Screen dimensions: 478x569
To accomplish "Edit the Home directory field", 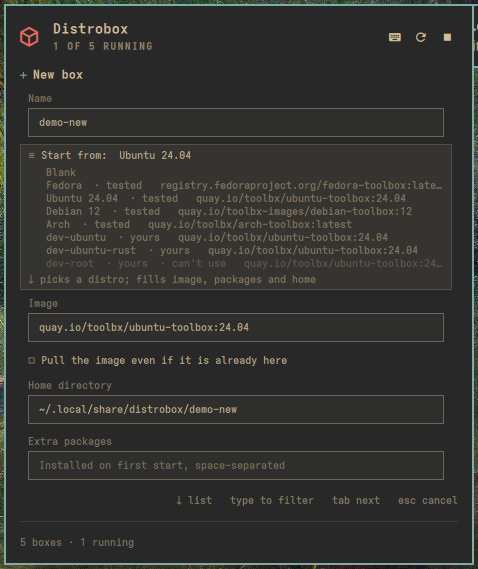I will coord(236,409).
